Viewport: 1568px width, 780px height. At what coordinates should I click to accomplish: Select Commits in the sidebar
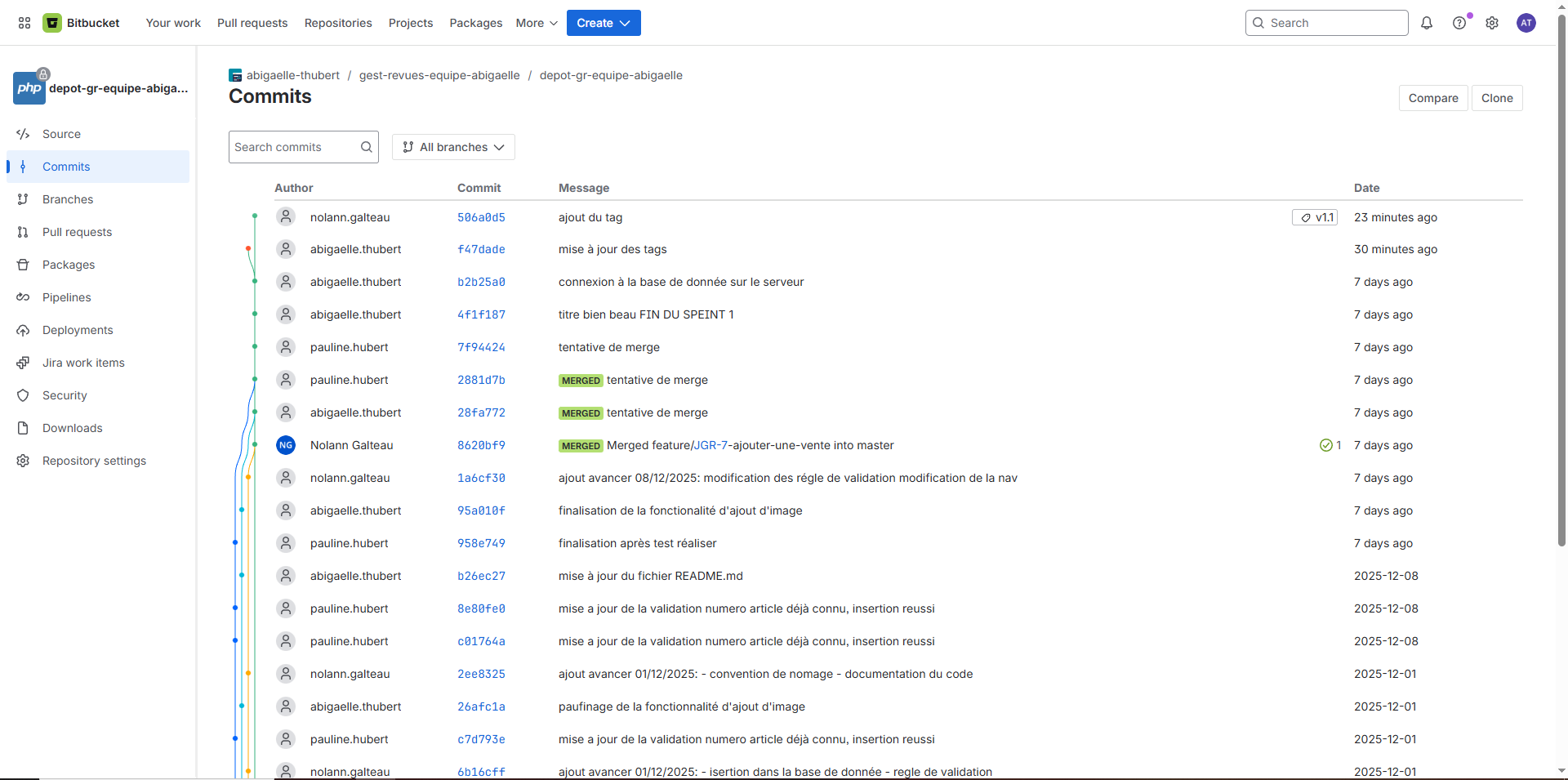(98, 167)
